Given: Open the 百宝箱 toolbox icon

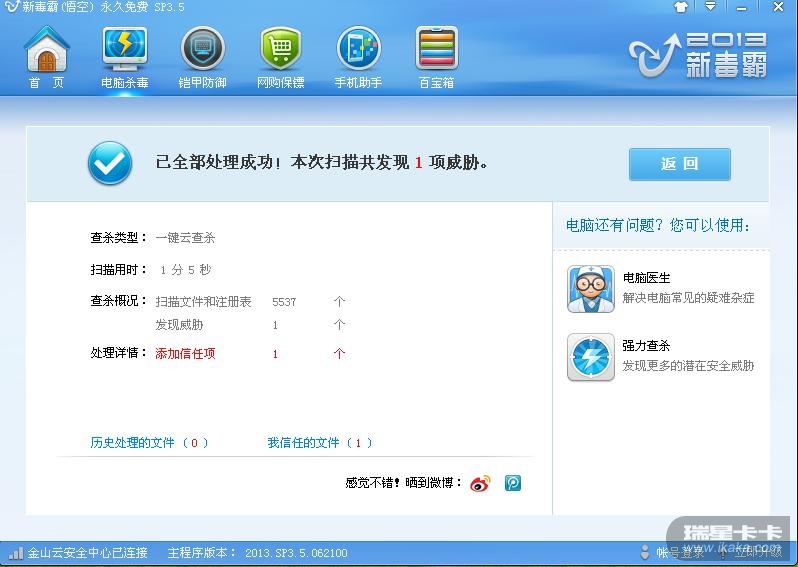Looking at the screenshot, I should pos(436,49).
